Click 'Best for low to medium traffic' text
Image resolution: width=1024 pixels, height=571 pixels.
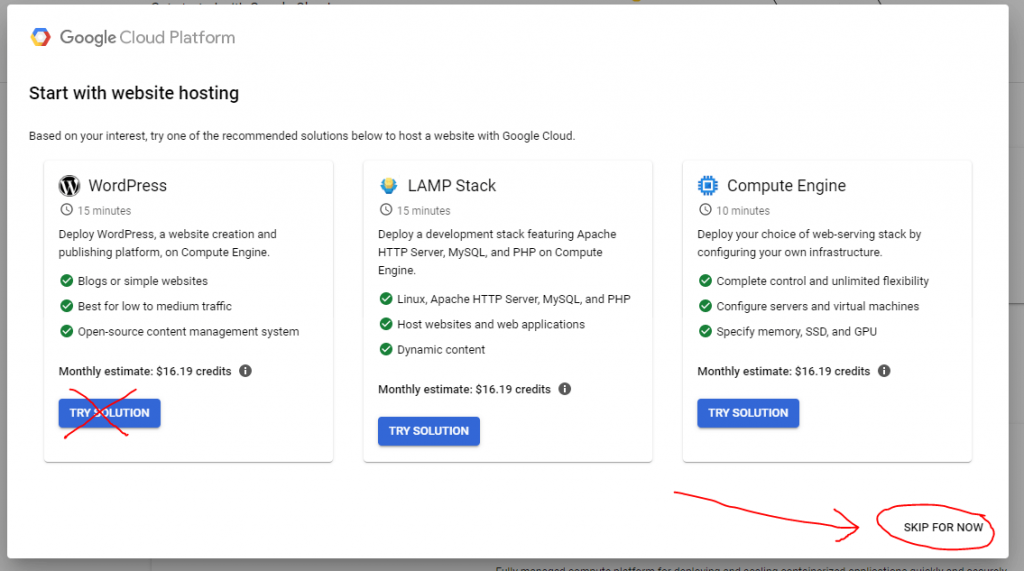[x=155, y=306]
